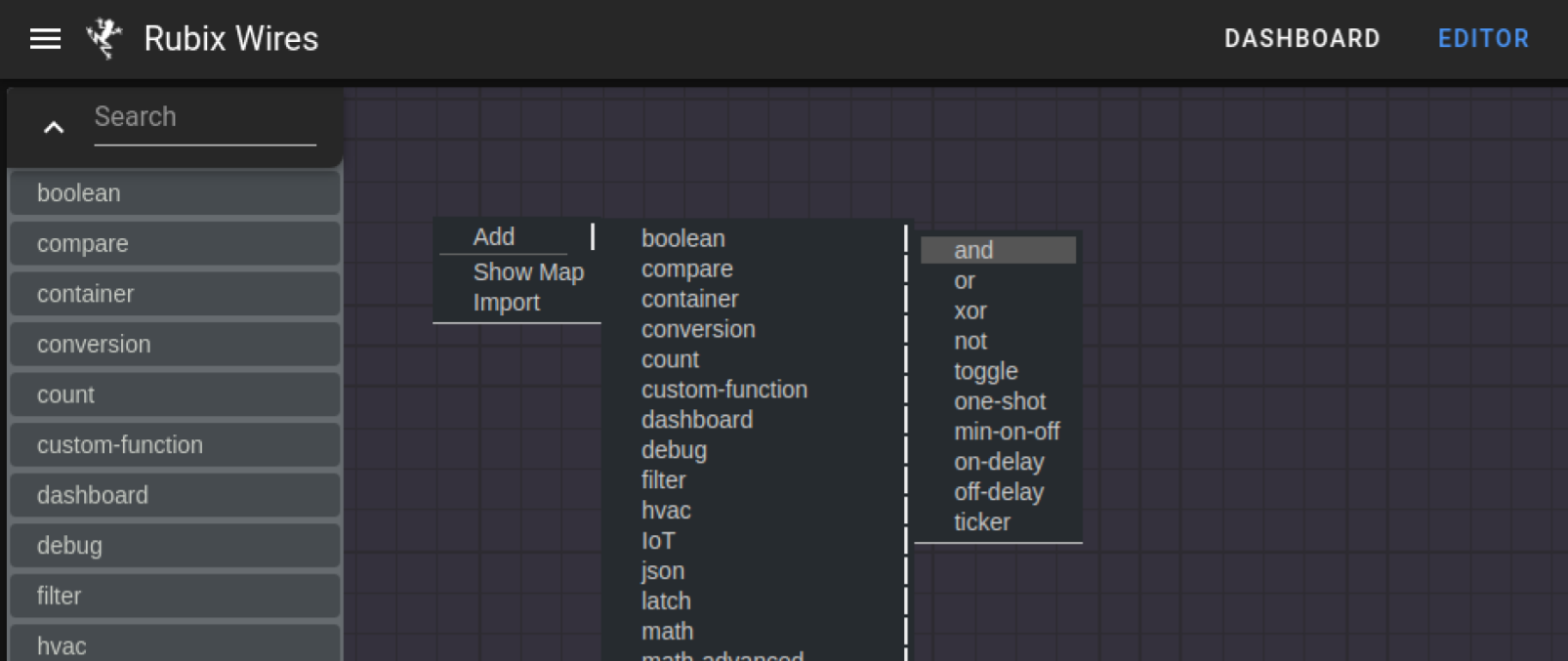Expand the count category in sidebar
Screen dimensions: 1568x661
coord(176,394)
